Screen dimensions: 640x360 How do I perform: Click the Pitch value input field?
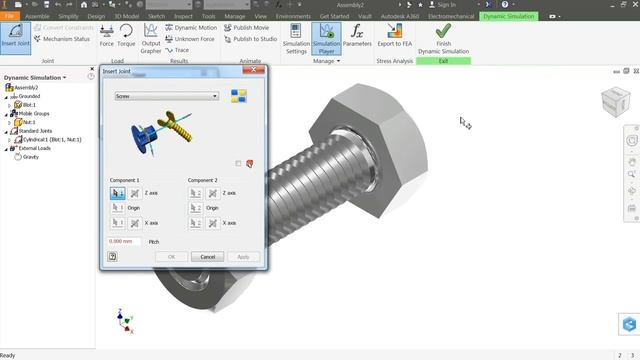(x=124, y=241)
